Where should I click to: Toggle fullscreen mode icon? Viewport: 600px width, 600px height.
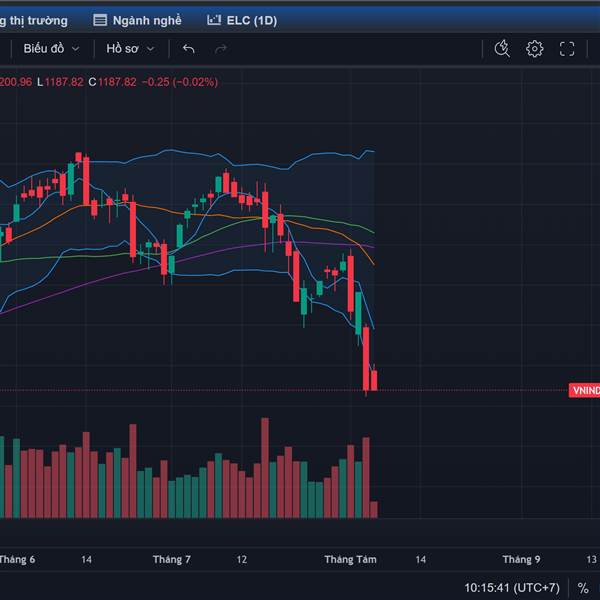[567, 49]
